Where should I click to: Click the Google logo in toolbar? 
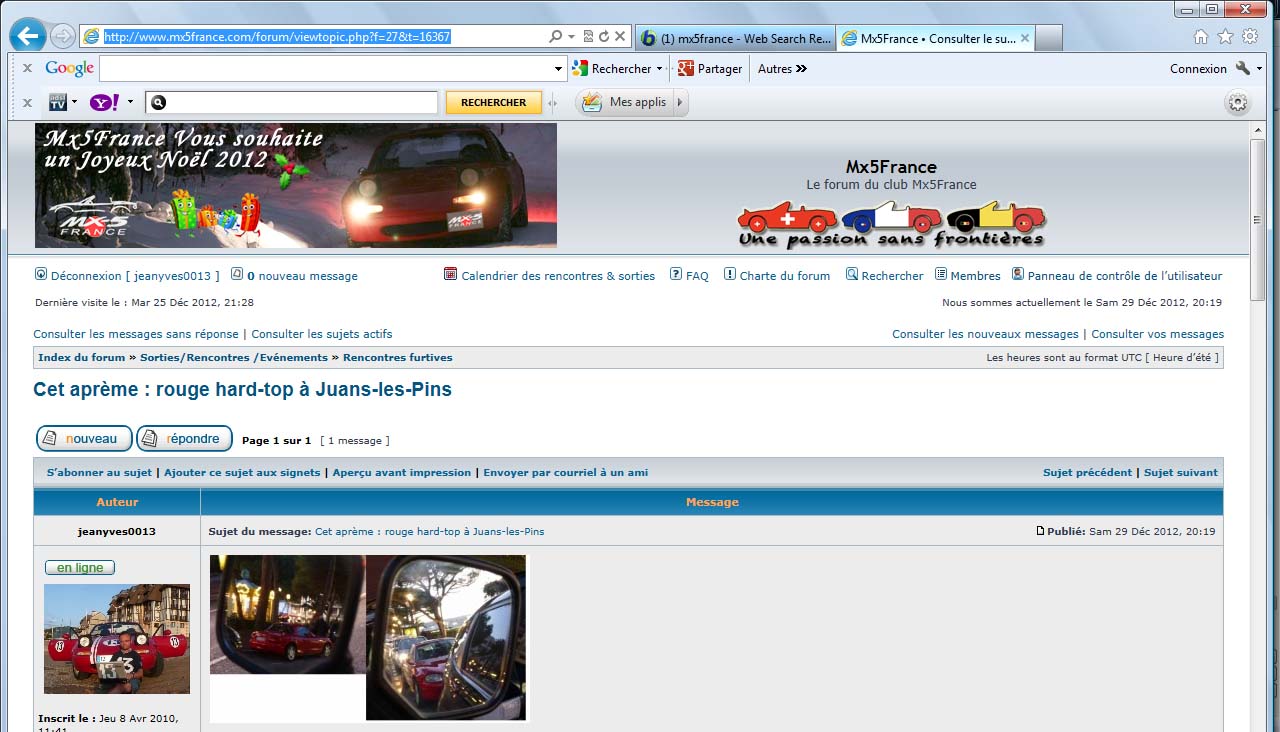click(x=69, y=69)
